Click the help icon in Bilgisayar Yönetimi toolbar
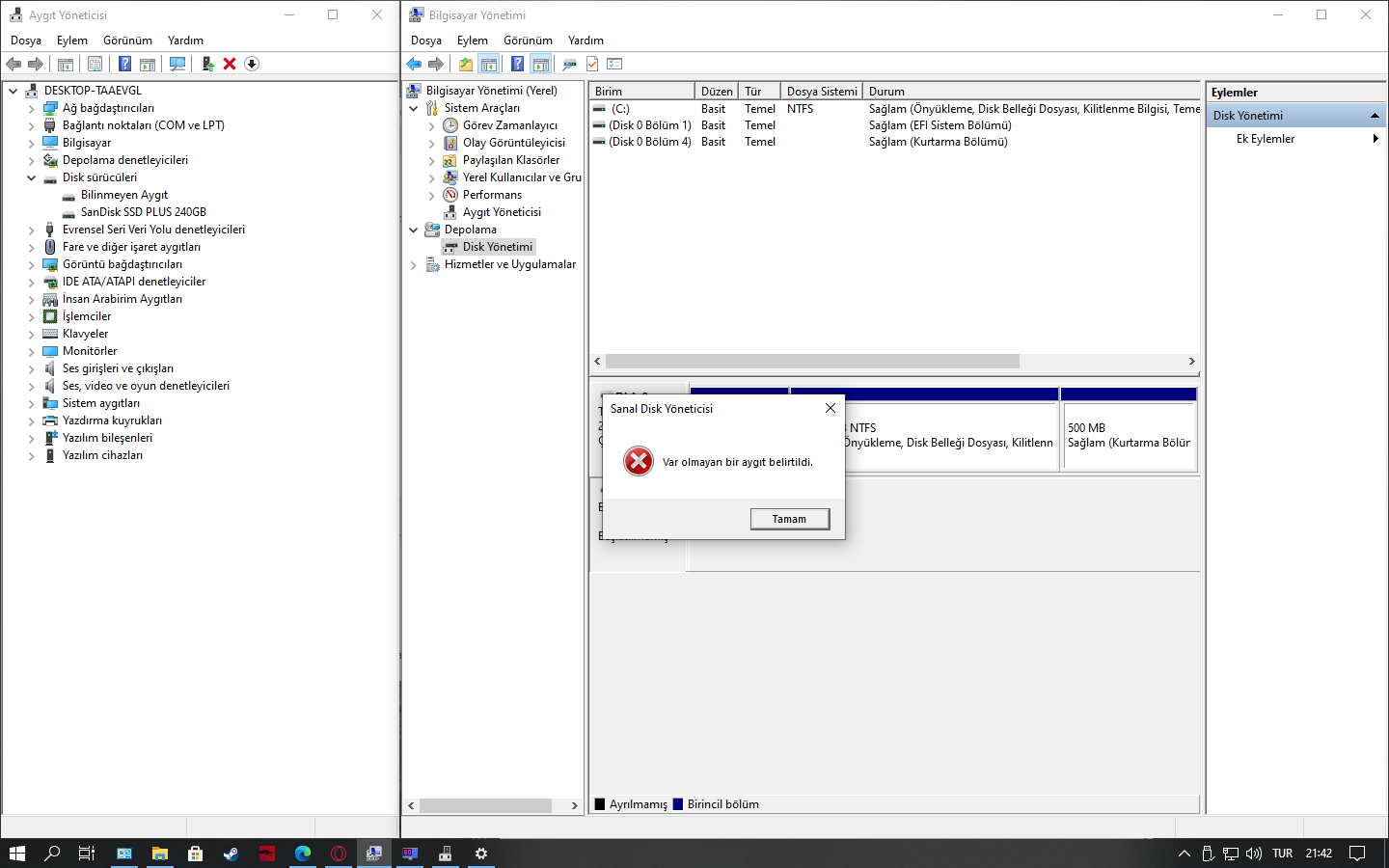This screenshot has width=1389, height=868. (517, 64)
